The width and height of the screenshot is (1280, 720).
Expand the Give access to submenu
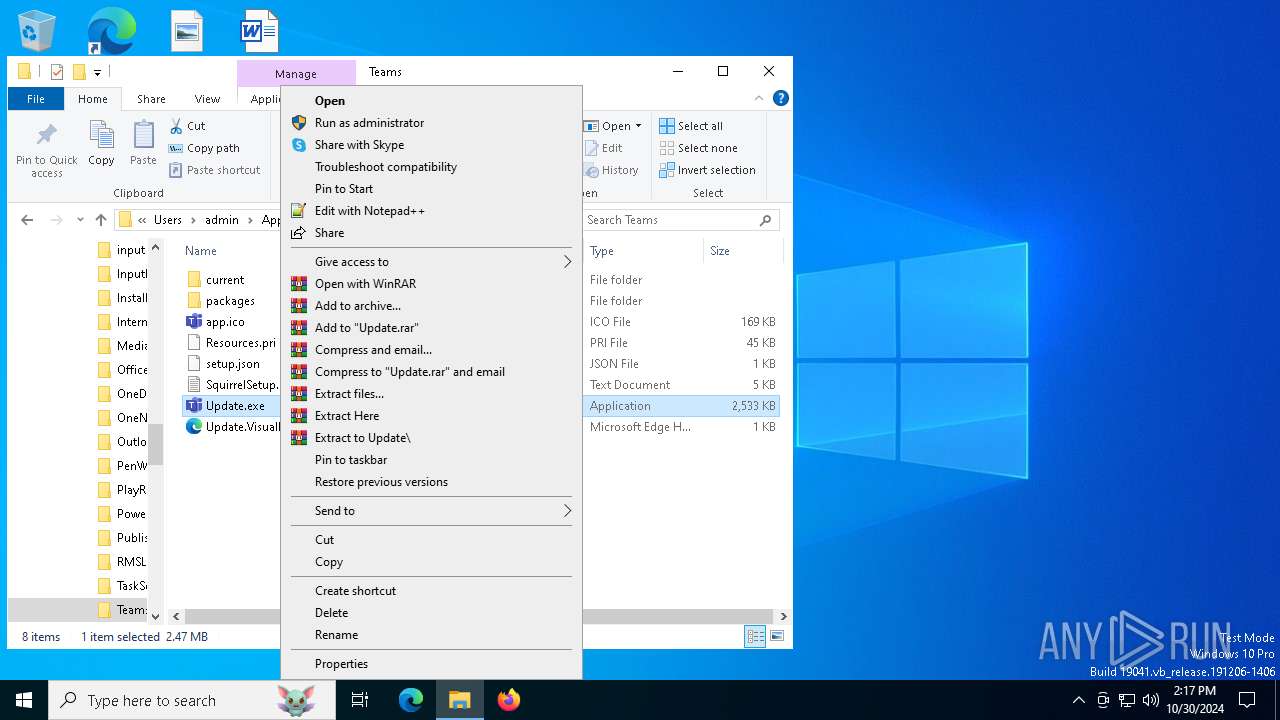[431, 262]
